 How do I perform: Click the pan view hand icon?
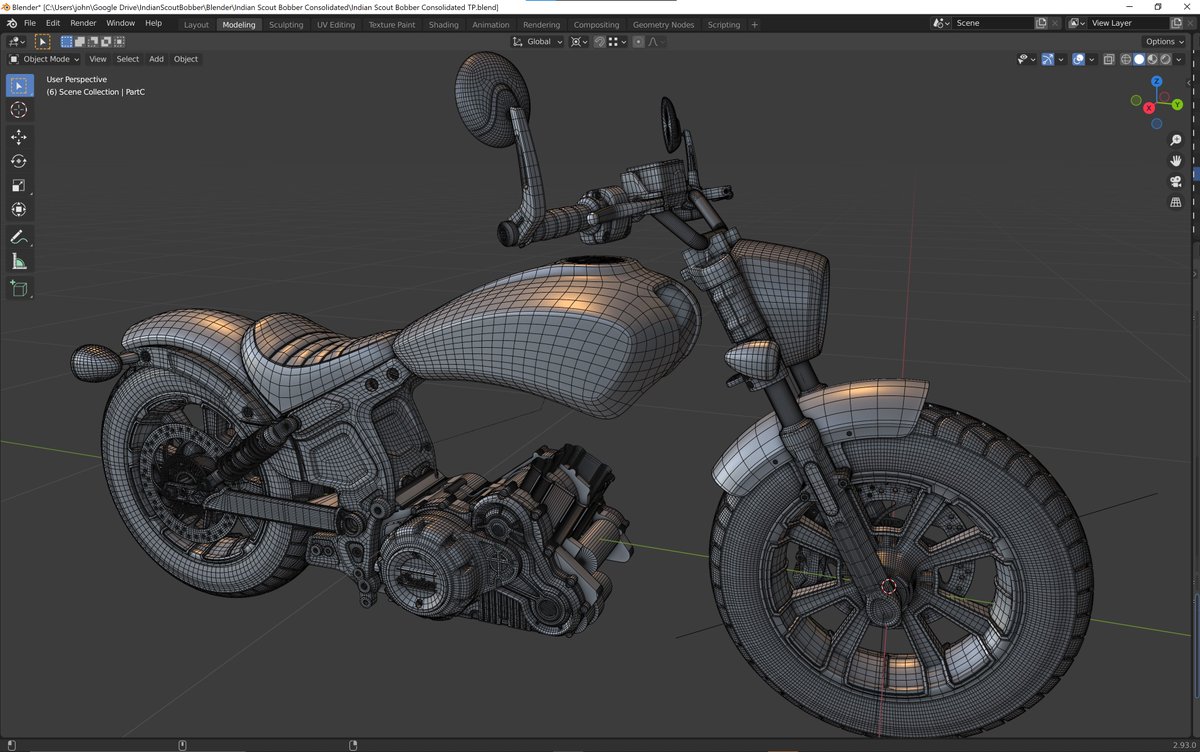pyautogui.click(x=1176, y=161)
